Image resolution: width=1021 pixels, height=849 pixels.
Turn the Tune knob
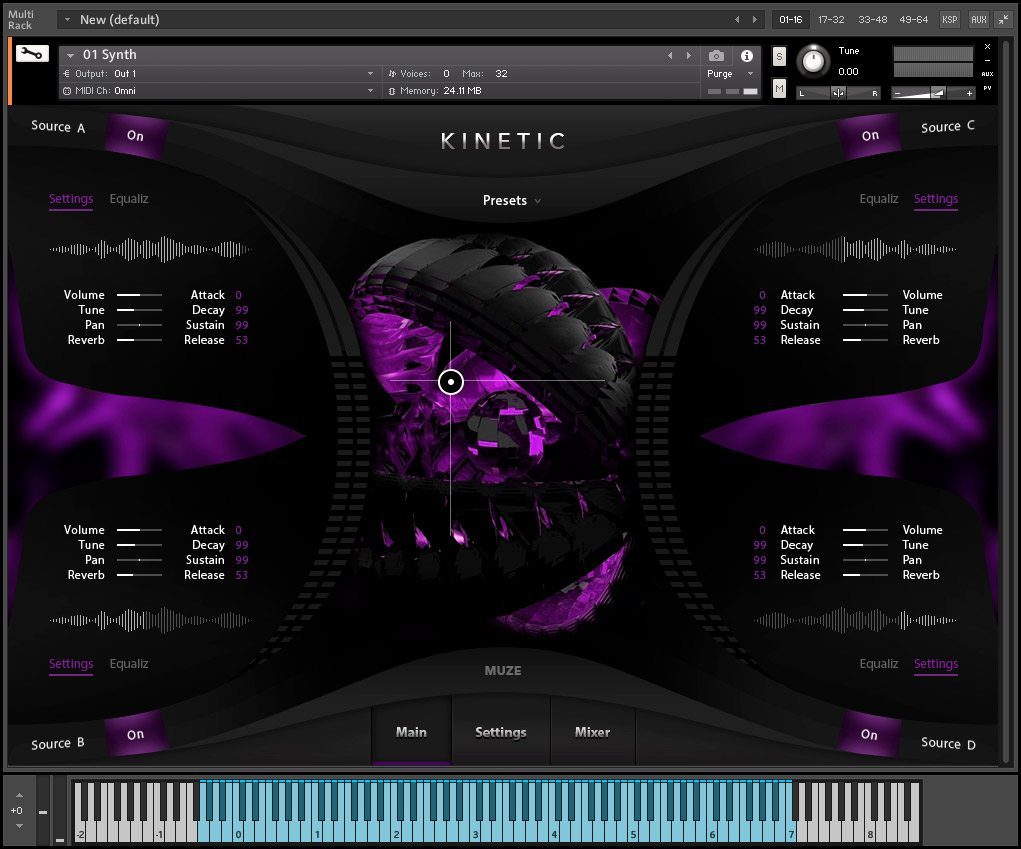814,62
